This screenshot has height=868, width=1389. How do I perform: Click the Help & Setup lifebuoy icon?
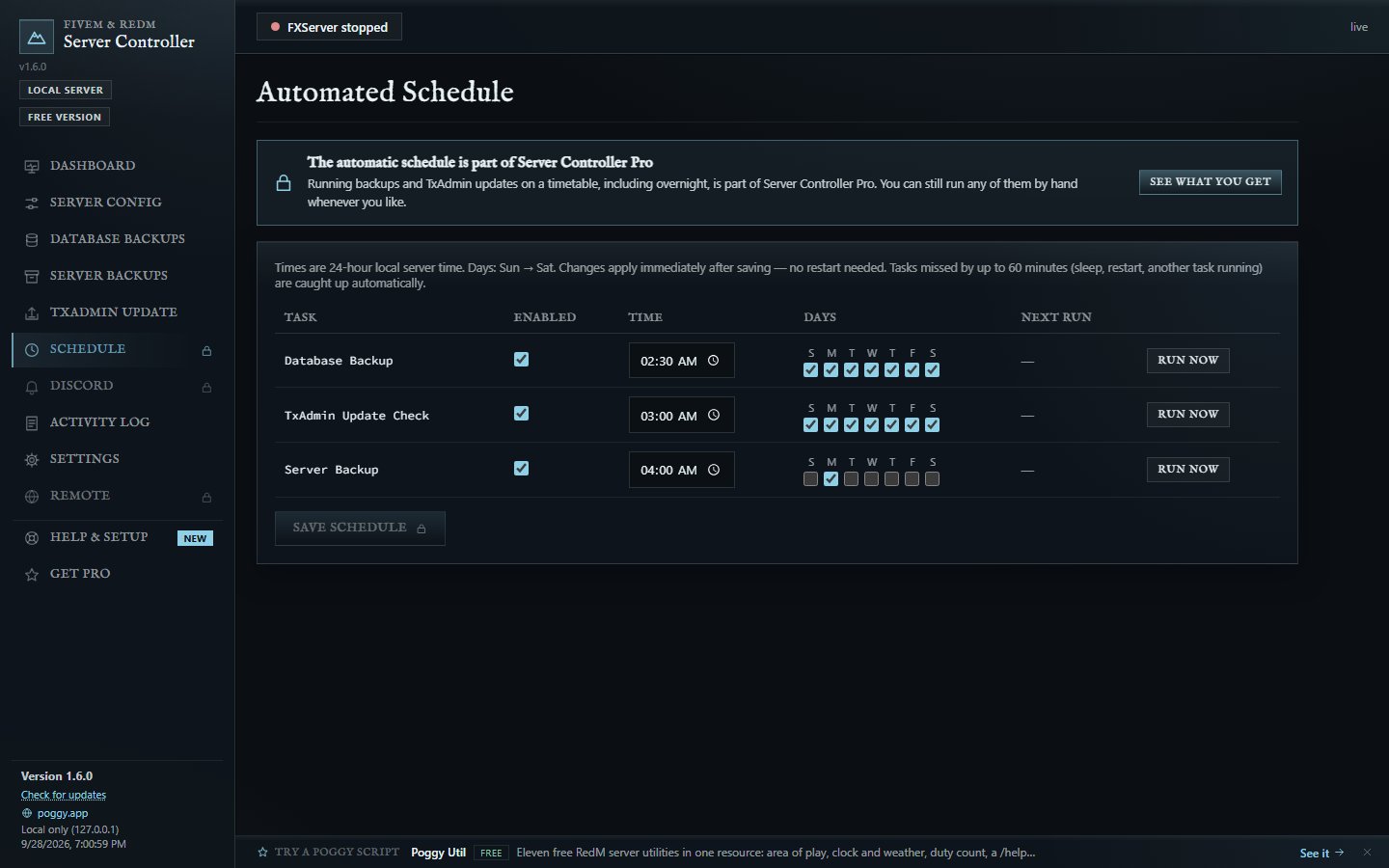pos(32,538)
